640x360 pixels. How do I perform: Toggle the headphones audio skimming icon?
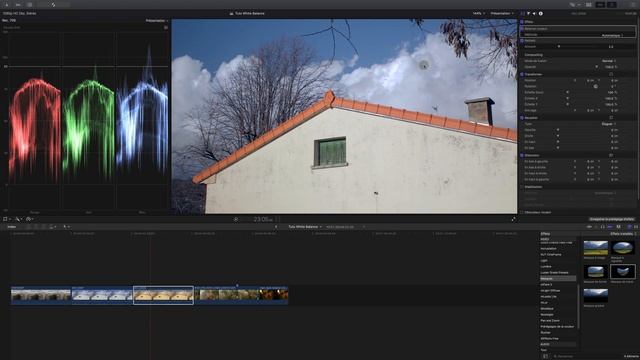pos(603,227)
